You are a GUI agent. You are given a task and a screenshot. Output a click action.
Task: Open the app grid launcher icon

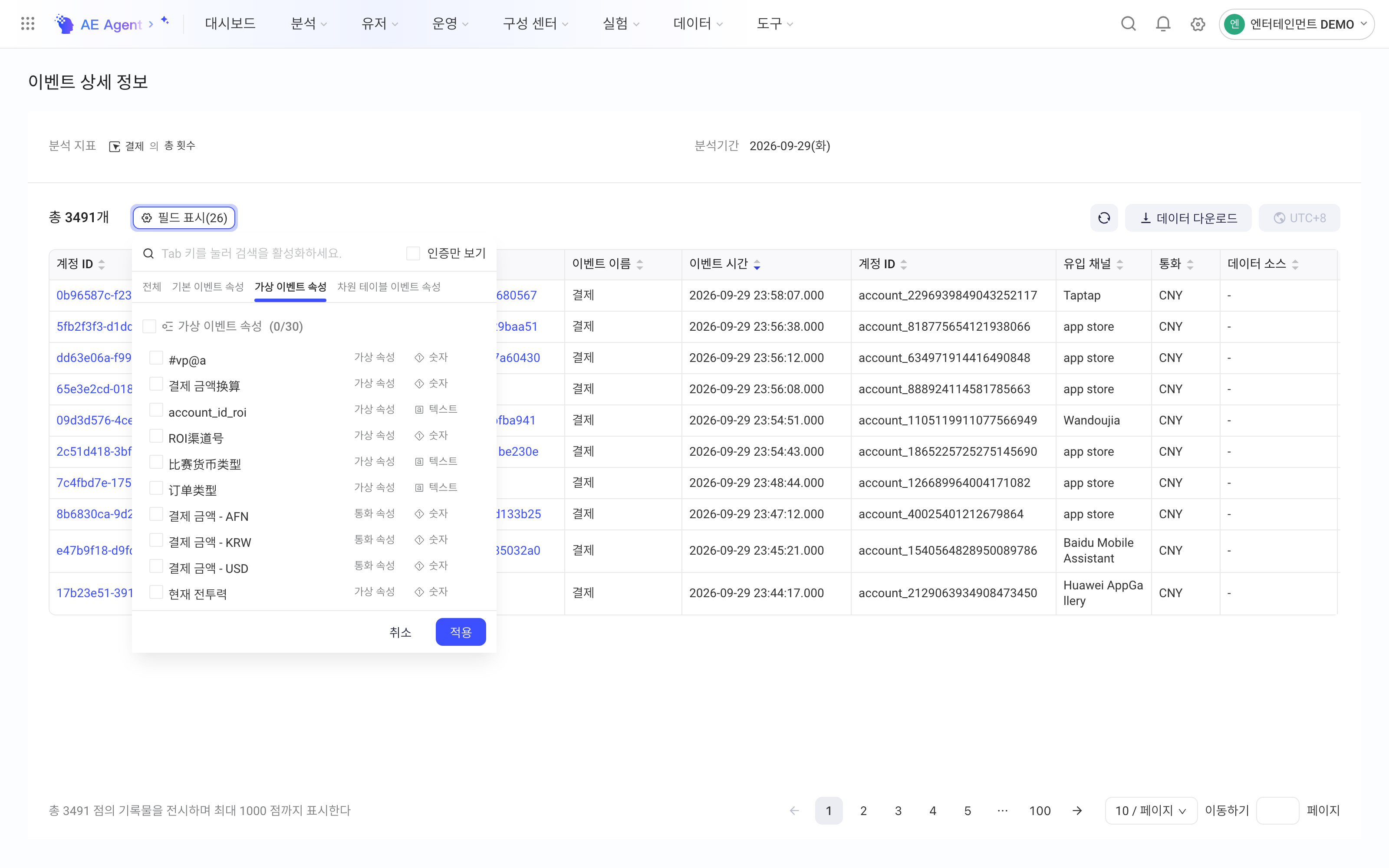(27, 23)
